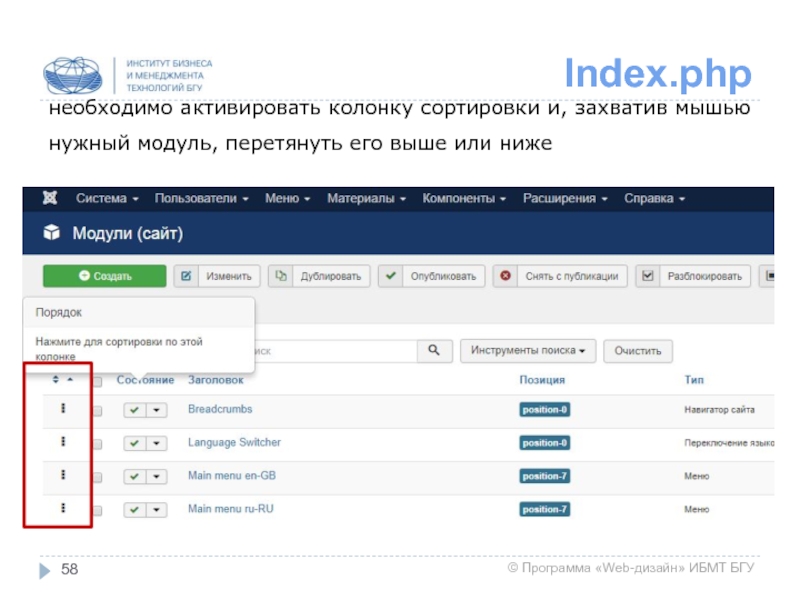The image size is (800, 600).
Task: Open the 'Расширения' menu
Action: [563, 199]
